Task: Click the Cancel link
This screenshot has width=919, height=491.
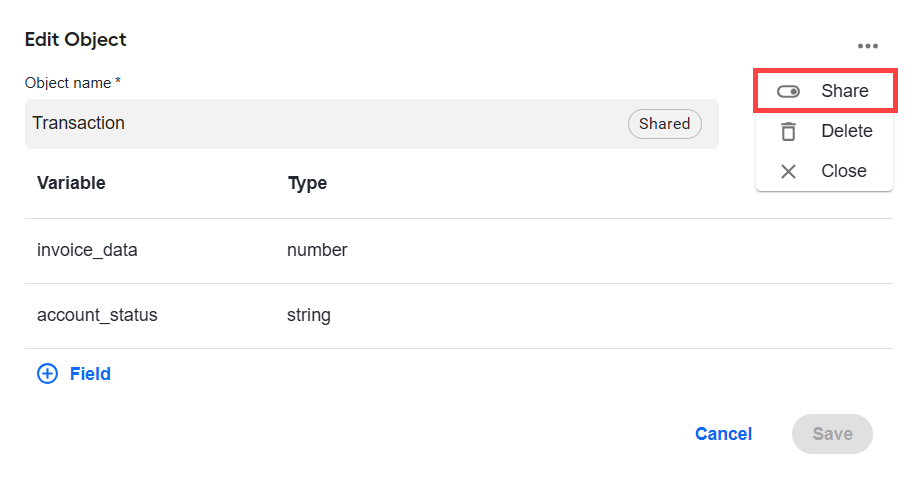Action: (723, 434)
